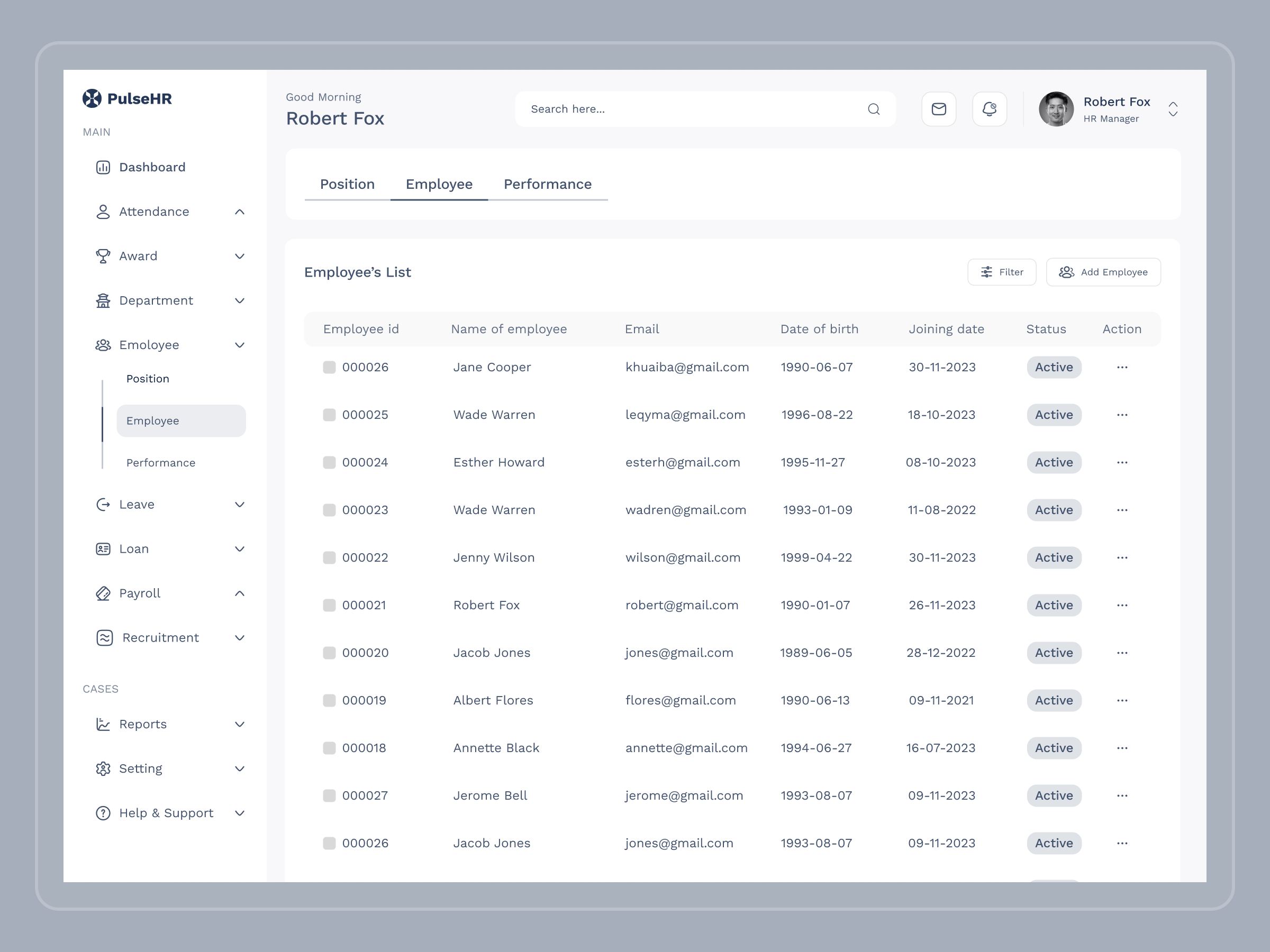Click the Add Employee button
The width and height of the screenshot is (1270, 952).
pos(1103,272)
